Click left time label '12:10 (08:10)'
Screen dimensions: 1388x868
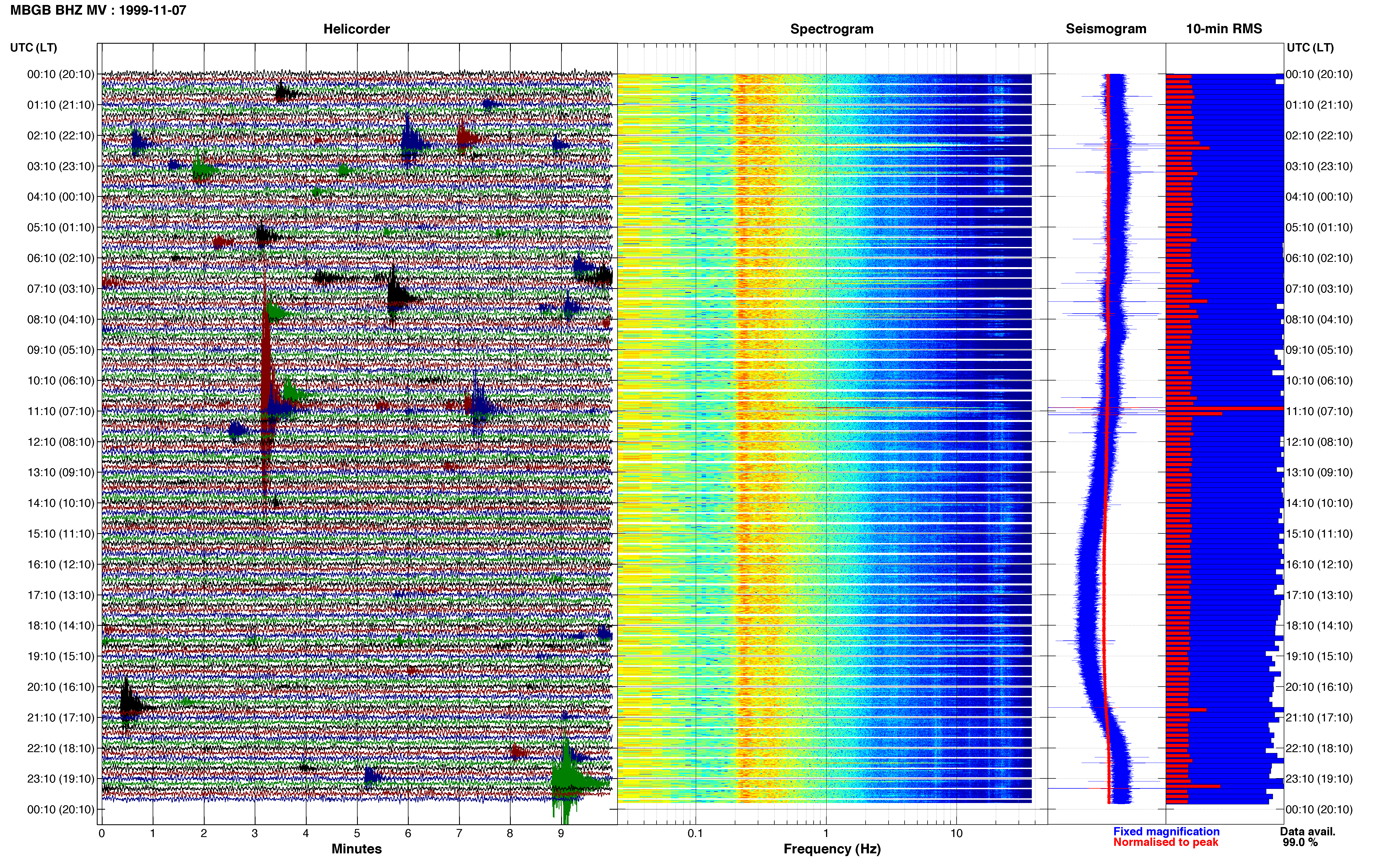[x=61, y=442]
